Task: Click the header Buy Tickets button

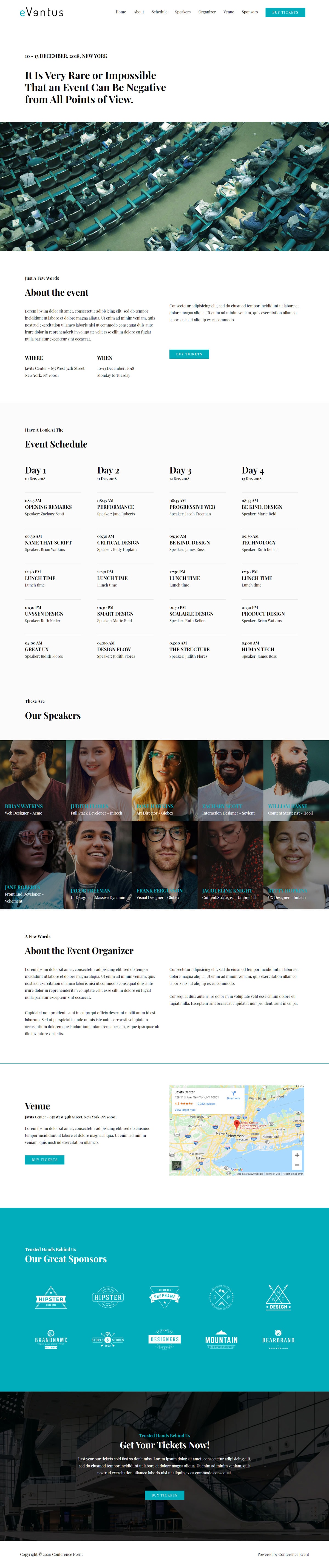Action: (x=285, y=12)
